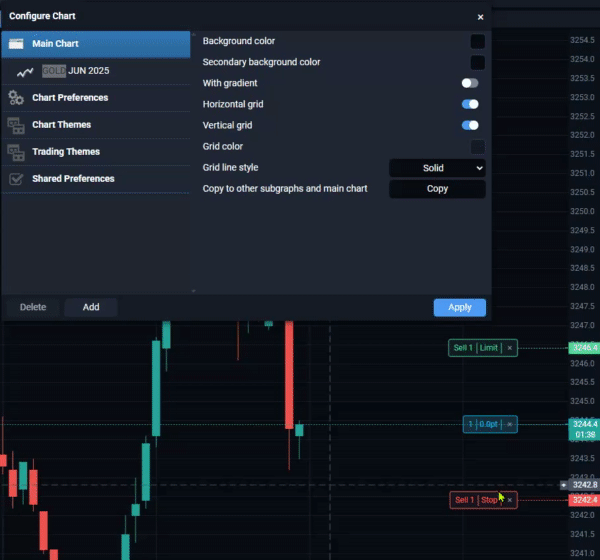Click the GOLD JUN 2025 line chart icon

tap(25, 72)
